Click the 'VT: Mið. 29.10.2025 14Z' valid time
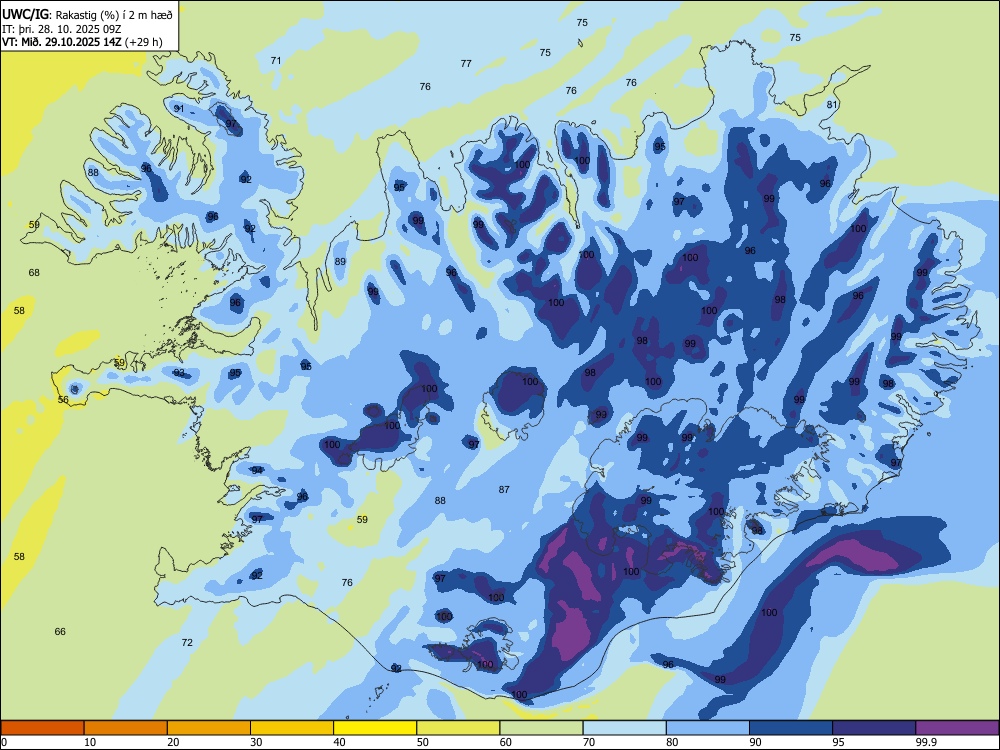The image size is (1000, 750). [x=62, y=43]
